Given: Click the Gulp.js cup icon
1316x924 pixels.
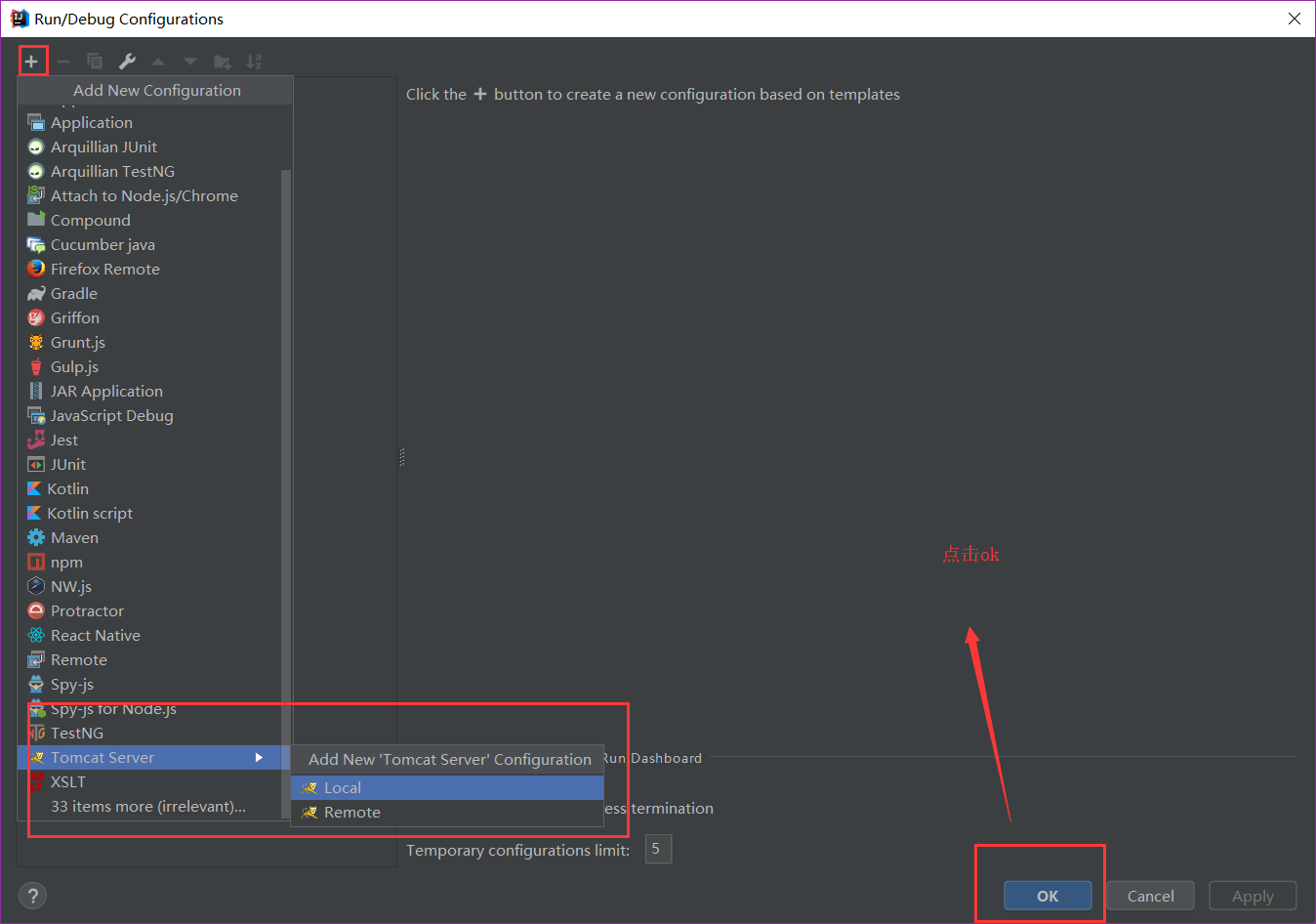Looking at the screenshot, I should (x=36, y=366).
